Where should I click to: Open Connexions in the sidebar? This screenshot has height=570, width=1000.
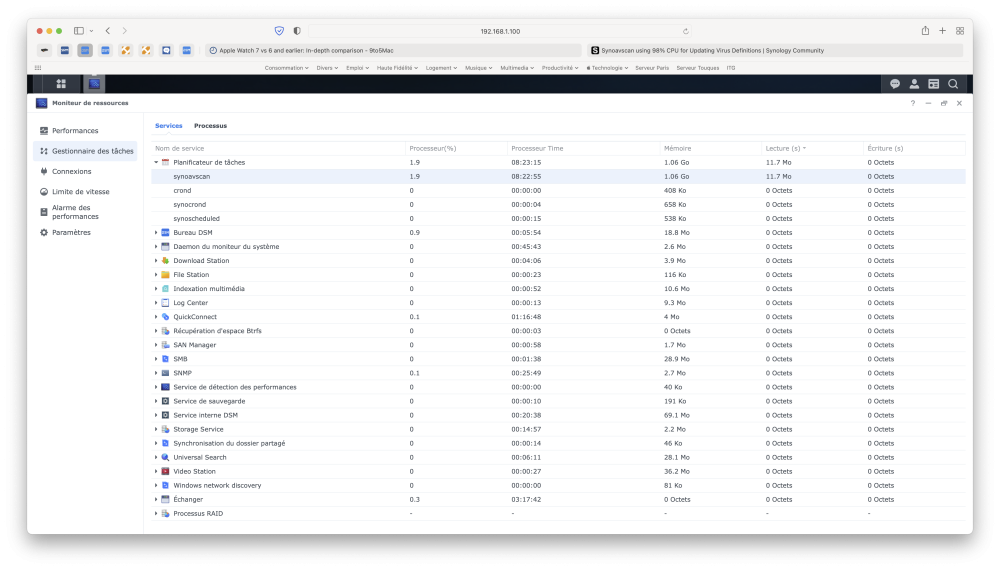coord(71,171)
